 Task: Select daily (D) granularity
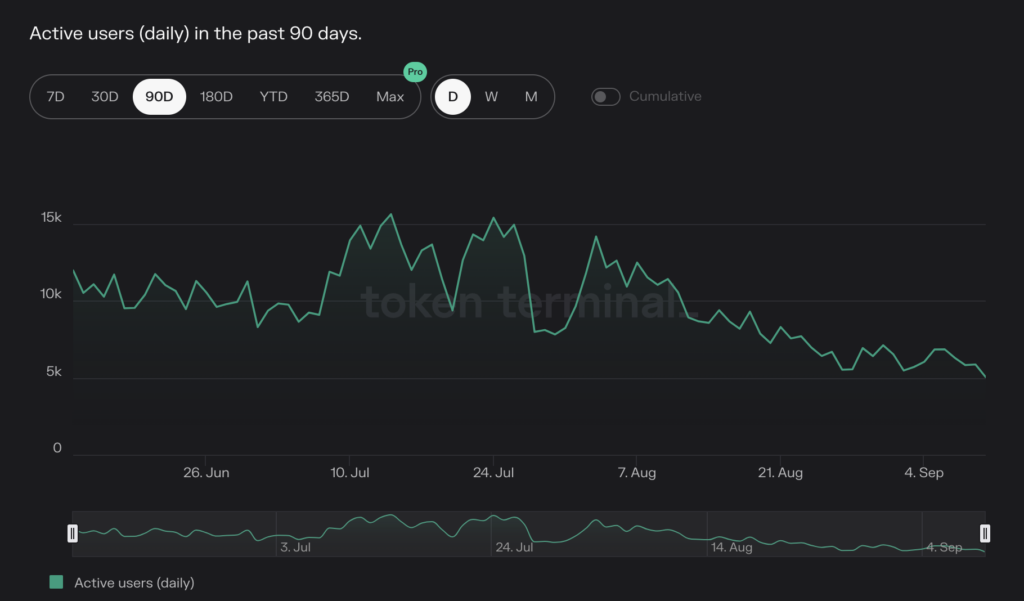(453, 97)
